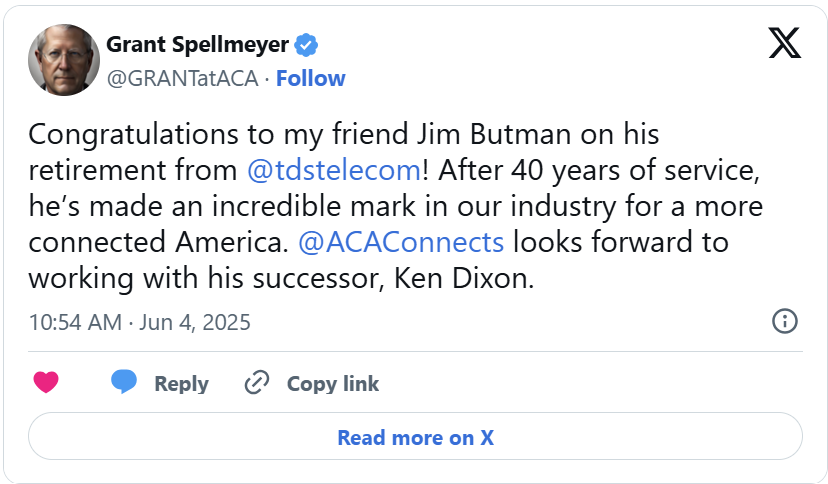Click the Grant Spellmeyer display name

tap(197, 45)
